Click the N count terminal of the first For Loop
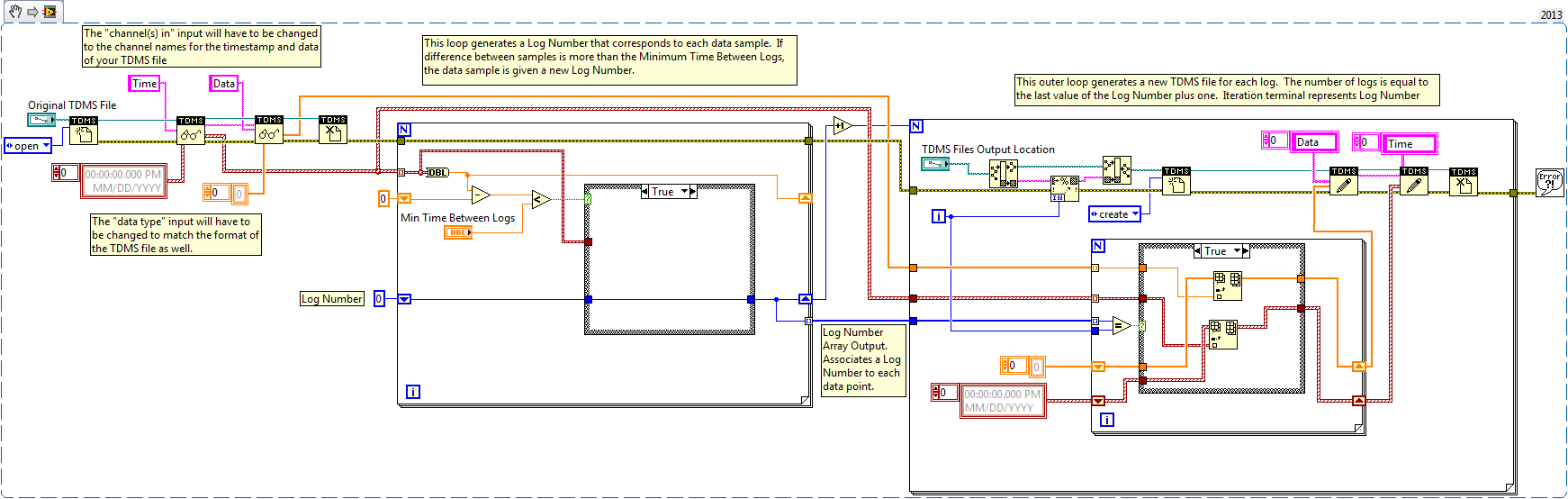The height and width of the screenshot is (499, 1568). pyautogui.click(x=404, y=130)
